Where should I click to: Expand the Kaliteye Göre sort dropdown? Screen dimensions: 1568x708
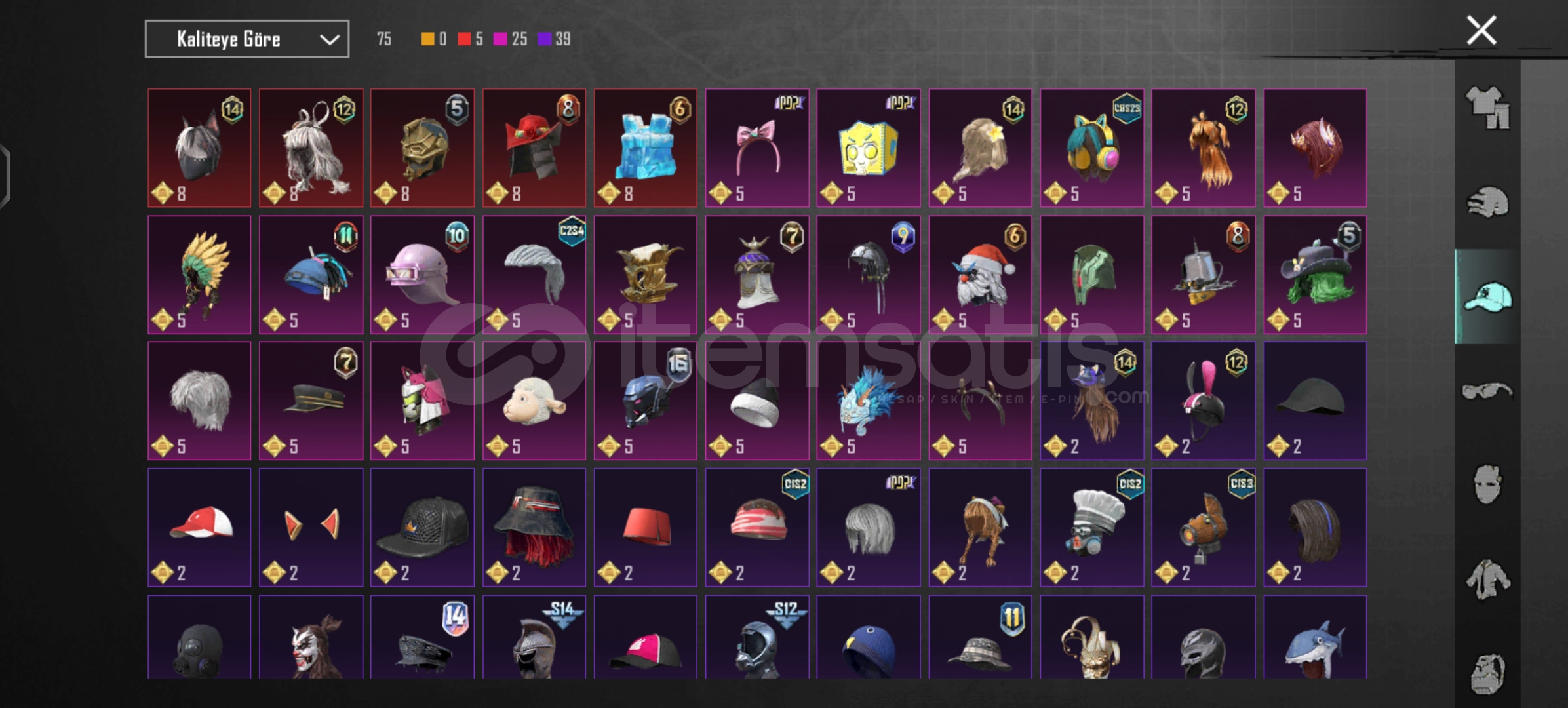click(247, 39)
